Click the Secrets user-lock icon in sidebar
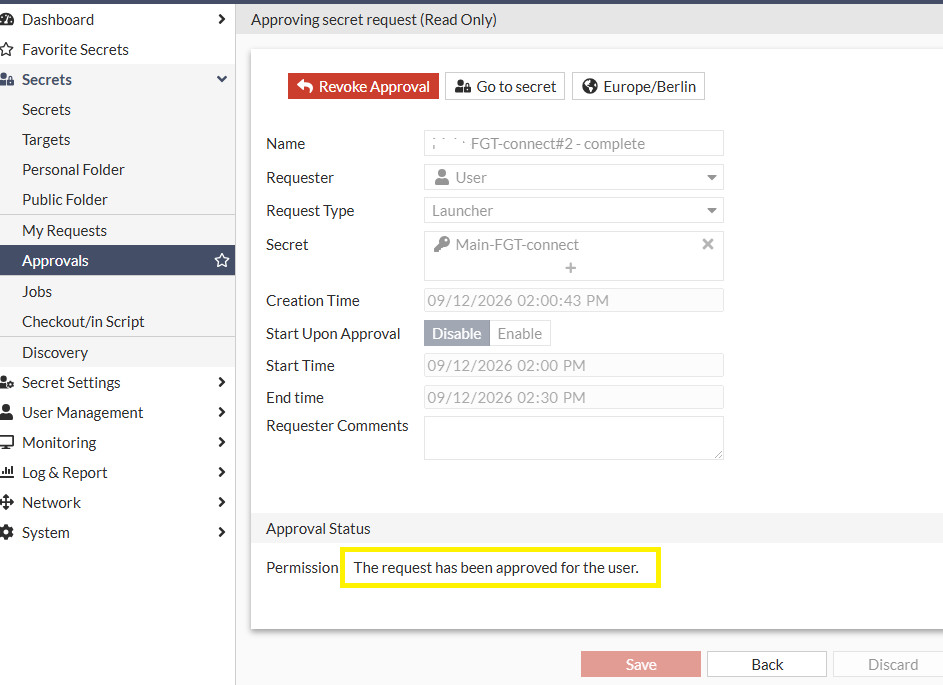This screenshot has height=685, width=943. [7, 79]
